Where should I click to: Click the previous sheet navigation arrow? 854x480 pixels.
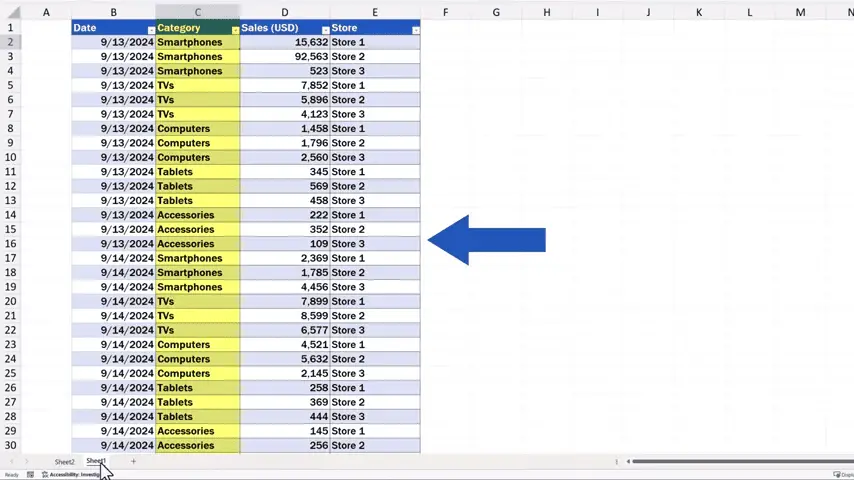[x=12, y=462]
